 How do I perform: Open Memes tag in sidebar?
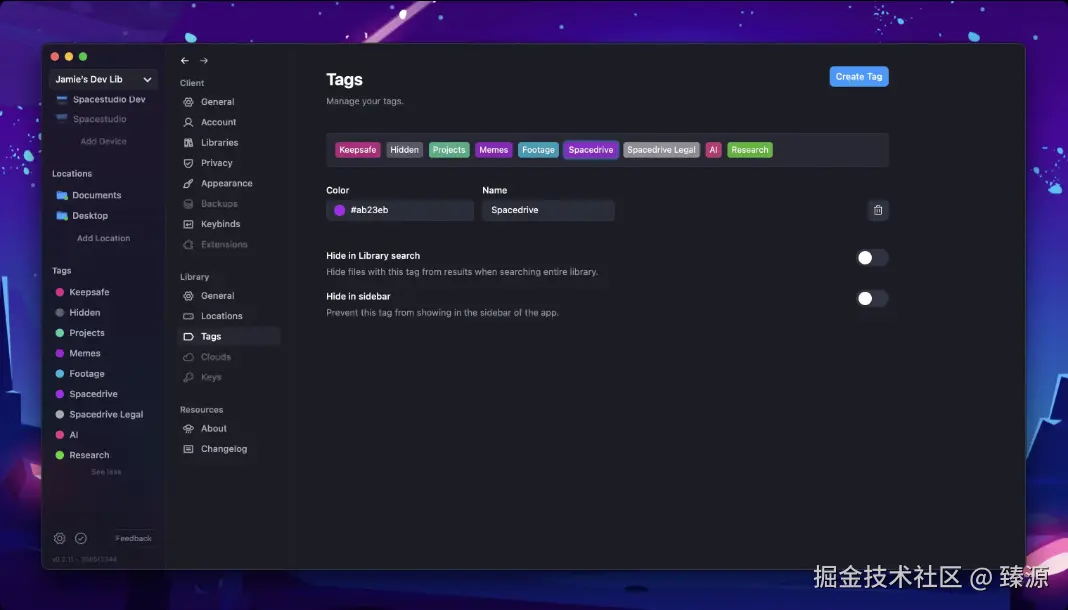(78, 353)
